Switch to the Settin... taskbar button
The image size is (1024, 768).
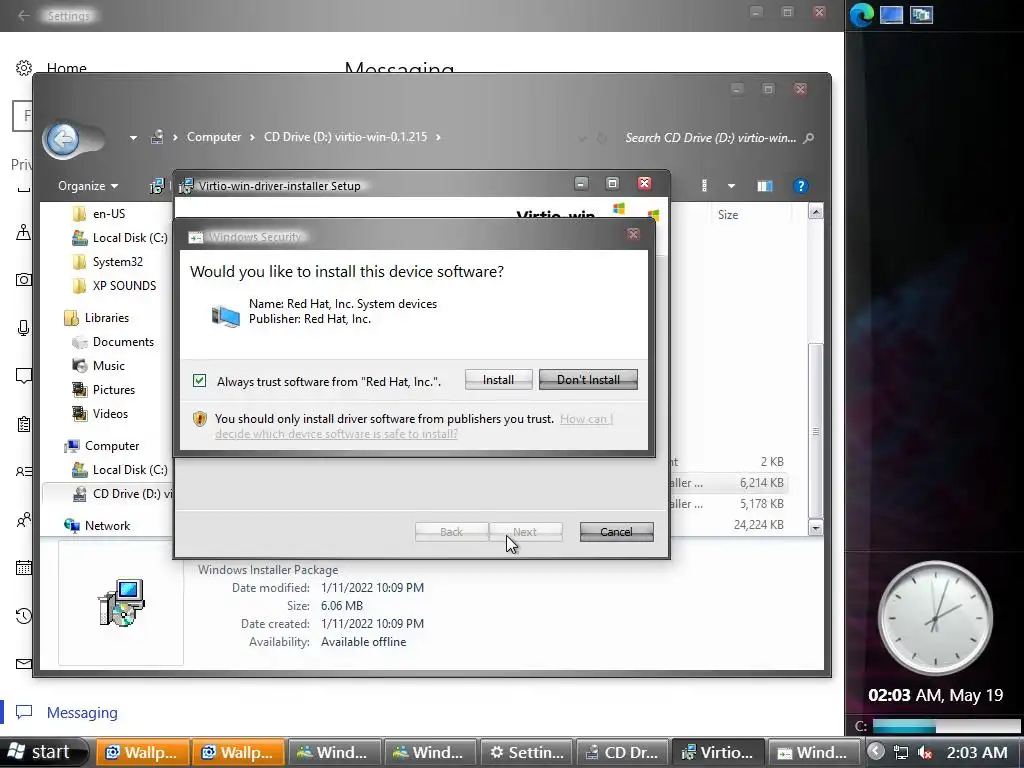(526, 752)
